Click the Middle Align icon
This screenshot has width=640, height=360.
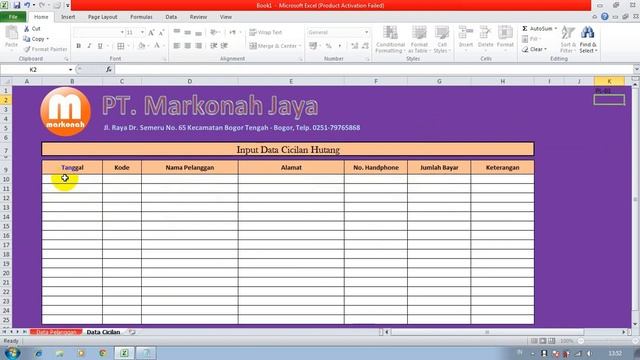(188, 32)
